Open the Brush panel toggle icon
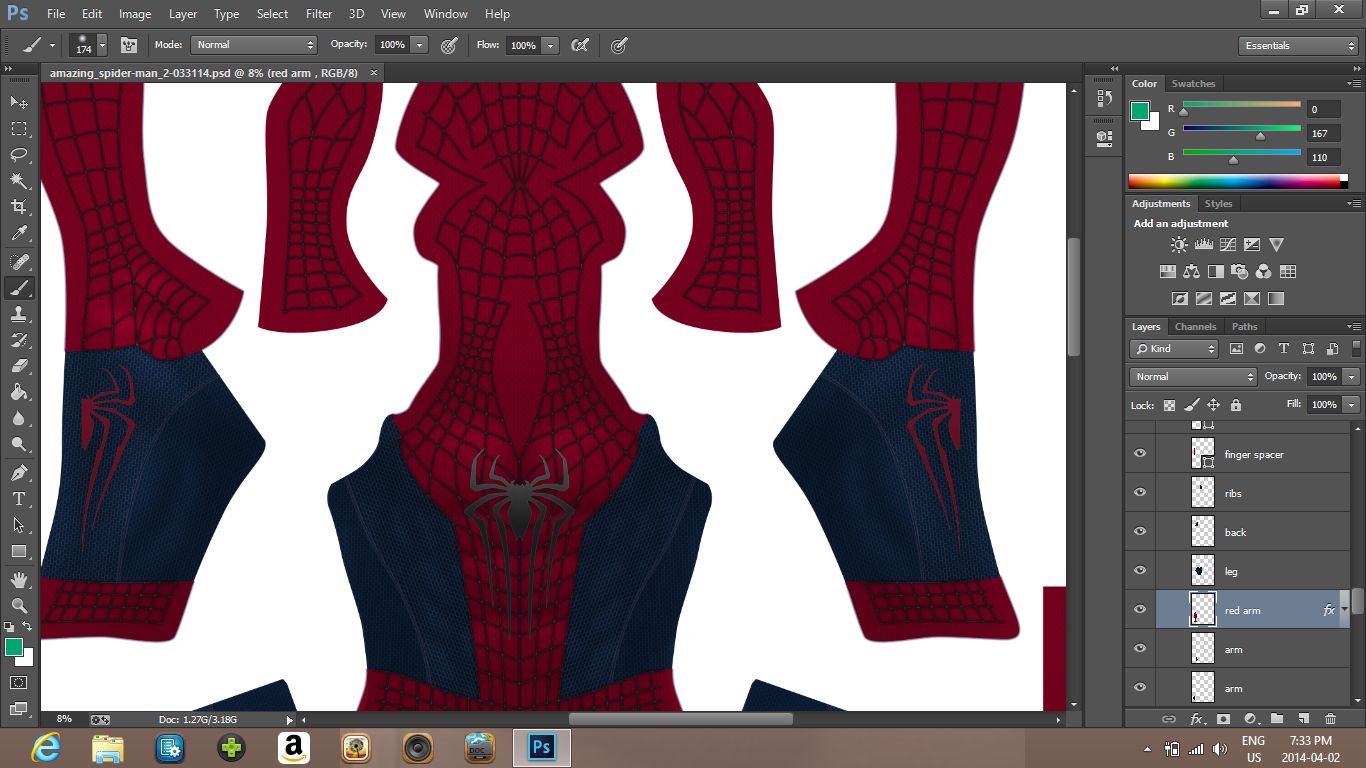Viewport: 1366px width, 768px height. point(129,45)
